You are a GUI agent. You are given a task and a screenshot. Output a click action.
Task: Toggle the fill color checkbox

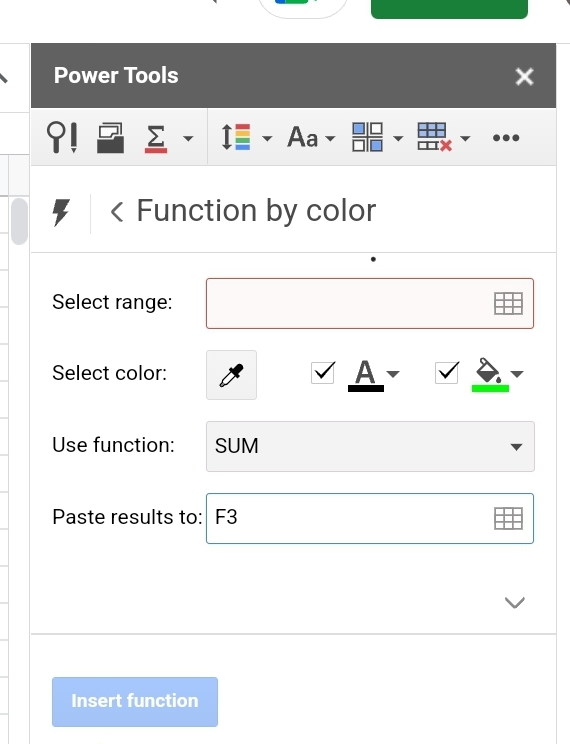(447, 373)
